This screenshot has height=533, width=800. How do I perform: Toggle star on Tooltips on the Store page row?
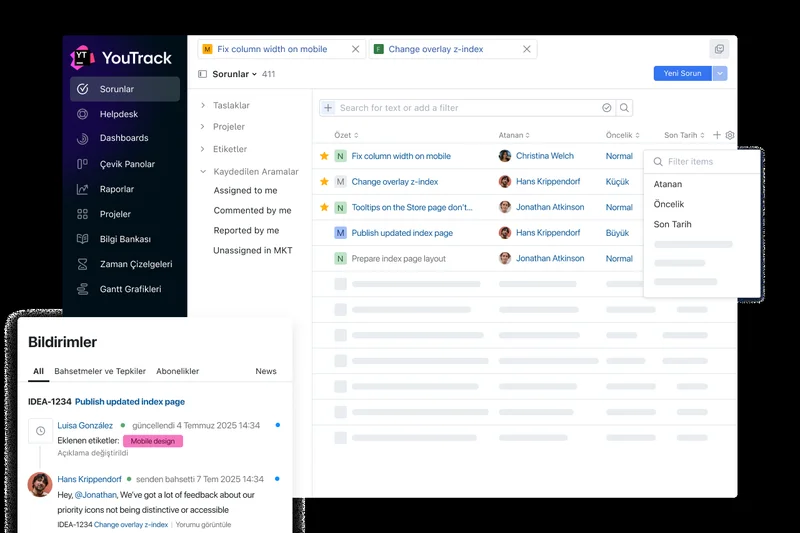pos(324,207)
